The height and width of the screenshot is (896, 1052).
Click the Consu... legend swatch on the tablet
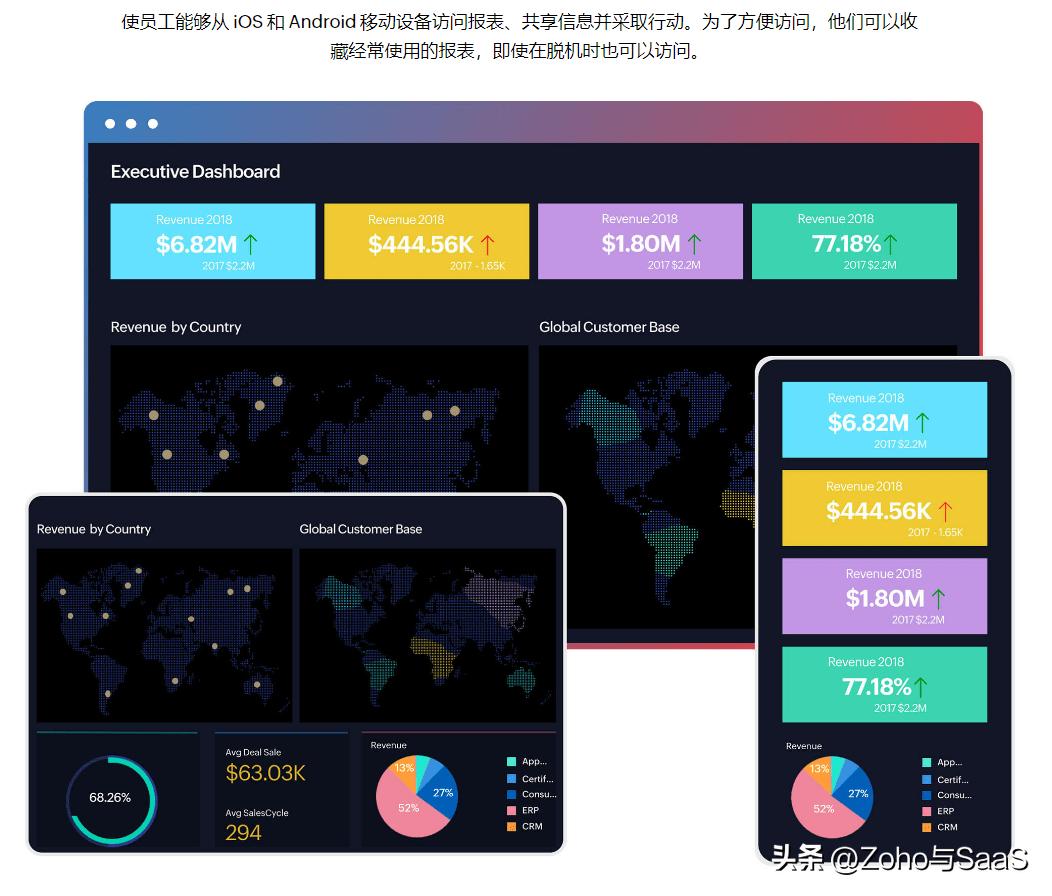(511, 794)
